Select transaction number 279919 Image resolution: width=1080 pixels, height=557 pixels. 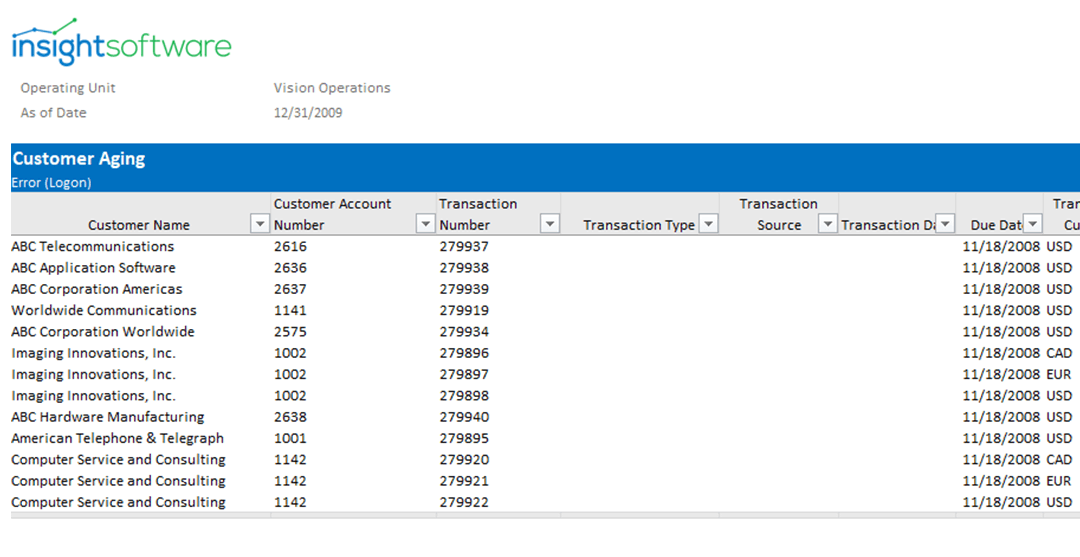464,311
